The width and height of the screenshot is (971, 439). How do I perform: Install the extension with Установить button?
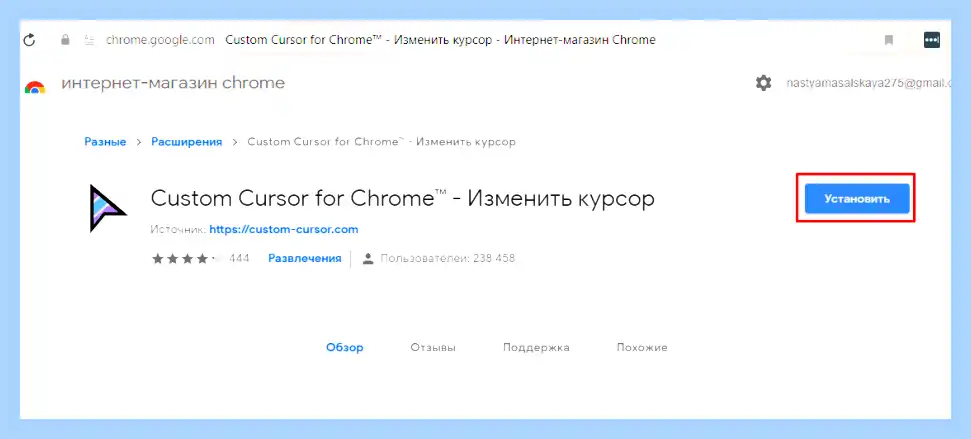pyautogui.click(x=857, y=199)
